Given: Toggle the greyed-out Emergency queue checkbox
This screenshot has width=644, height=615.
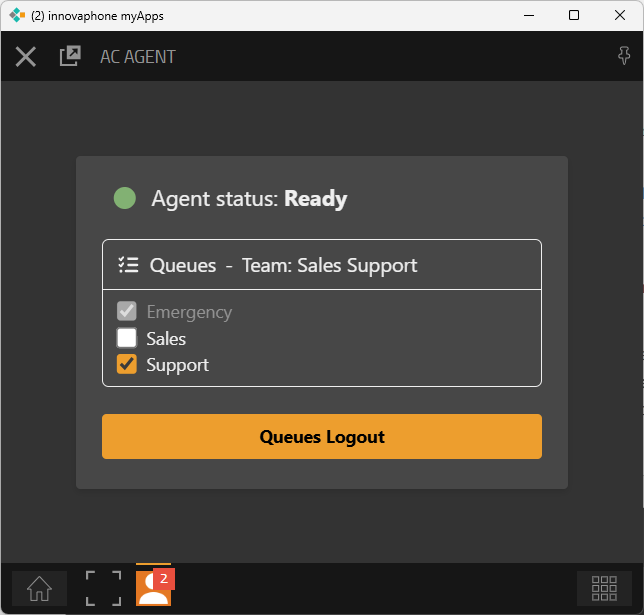Looking at the screenshot, I should (x=127, y=312).
